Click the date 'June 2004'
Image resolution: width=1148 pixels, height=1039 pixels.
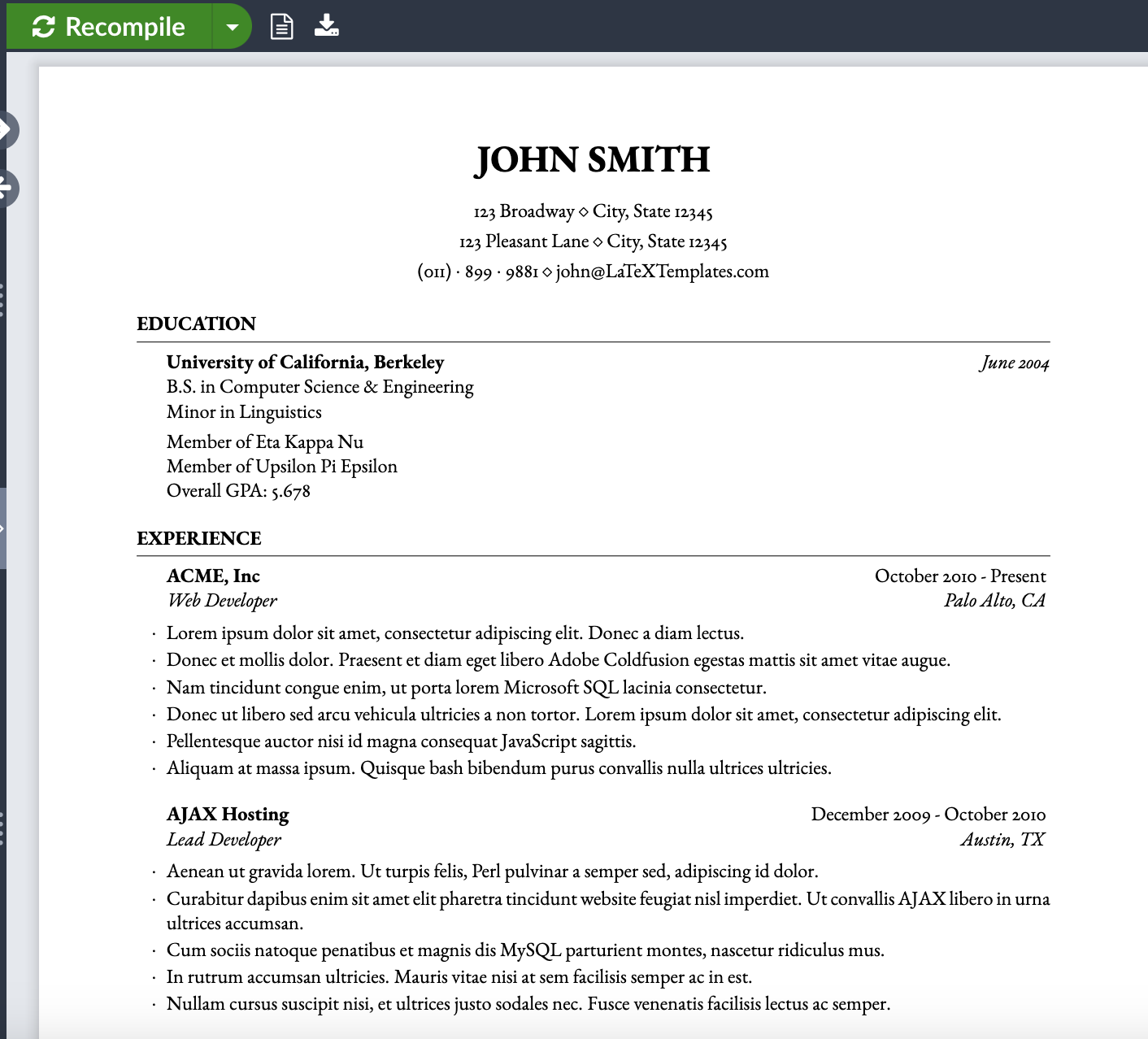(1015, 363)
